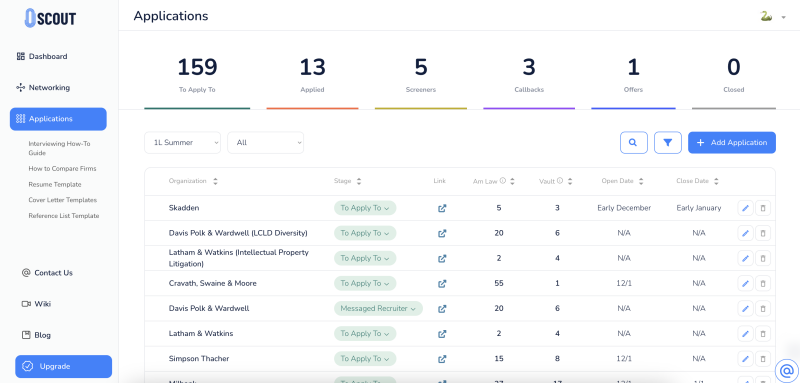The height and width of the screenshot is (383, 800).
Task: Delete the Cravath, Swaine & Moore application
Action: pyautogui.click(x=763, y=283)
